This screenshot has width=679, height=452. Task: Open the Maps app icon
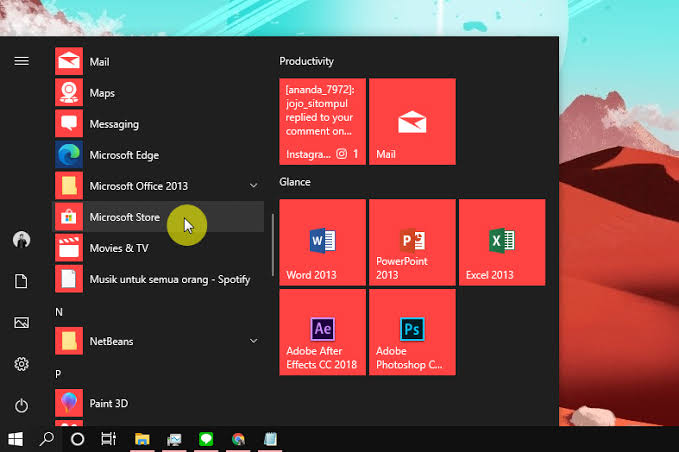tap(69, 93)
